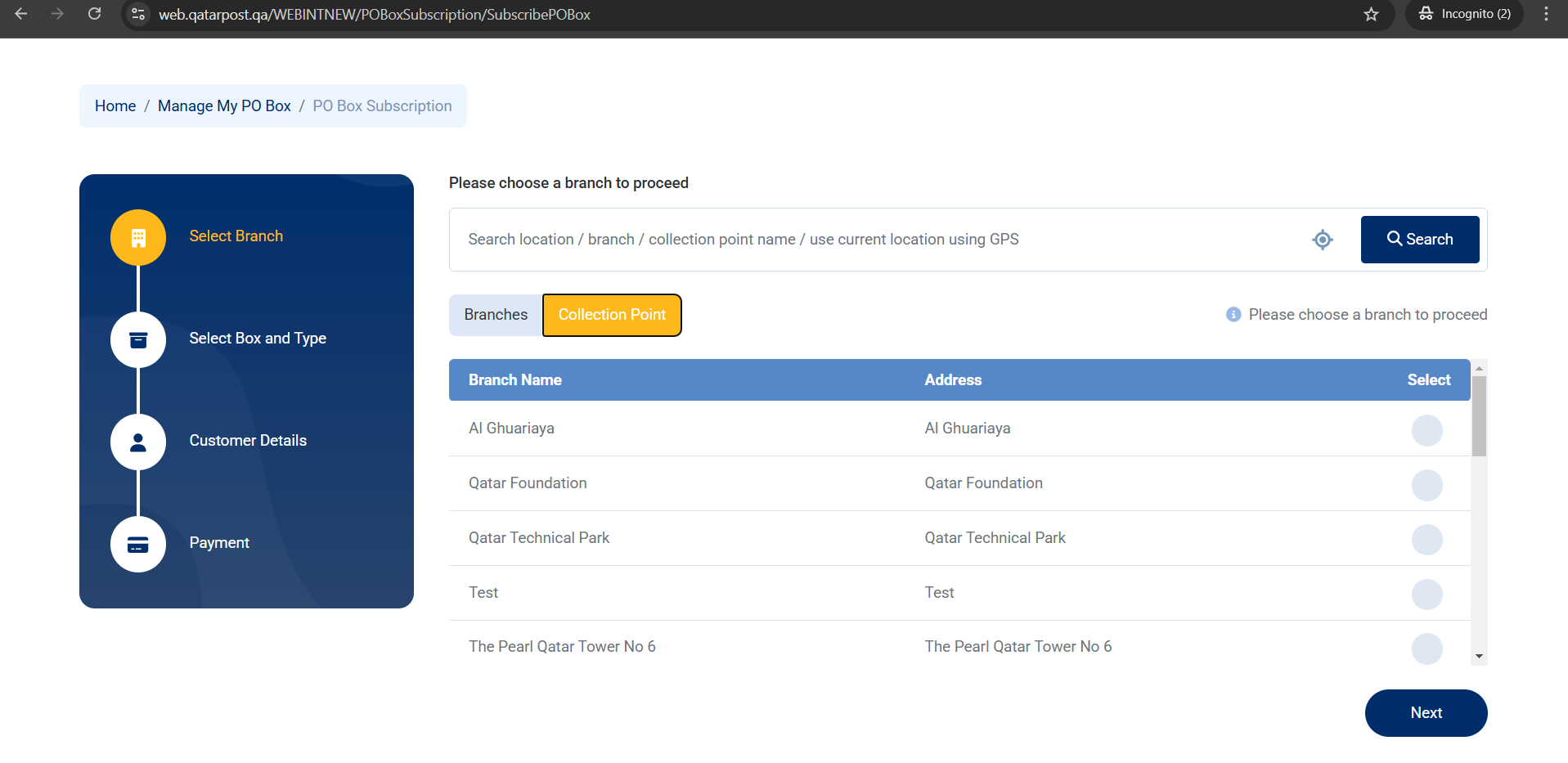Choose Qatar Technical Park radio button
The width and height of the screenshot is (1568, 763).
tap(1426, 540)
